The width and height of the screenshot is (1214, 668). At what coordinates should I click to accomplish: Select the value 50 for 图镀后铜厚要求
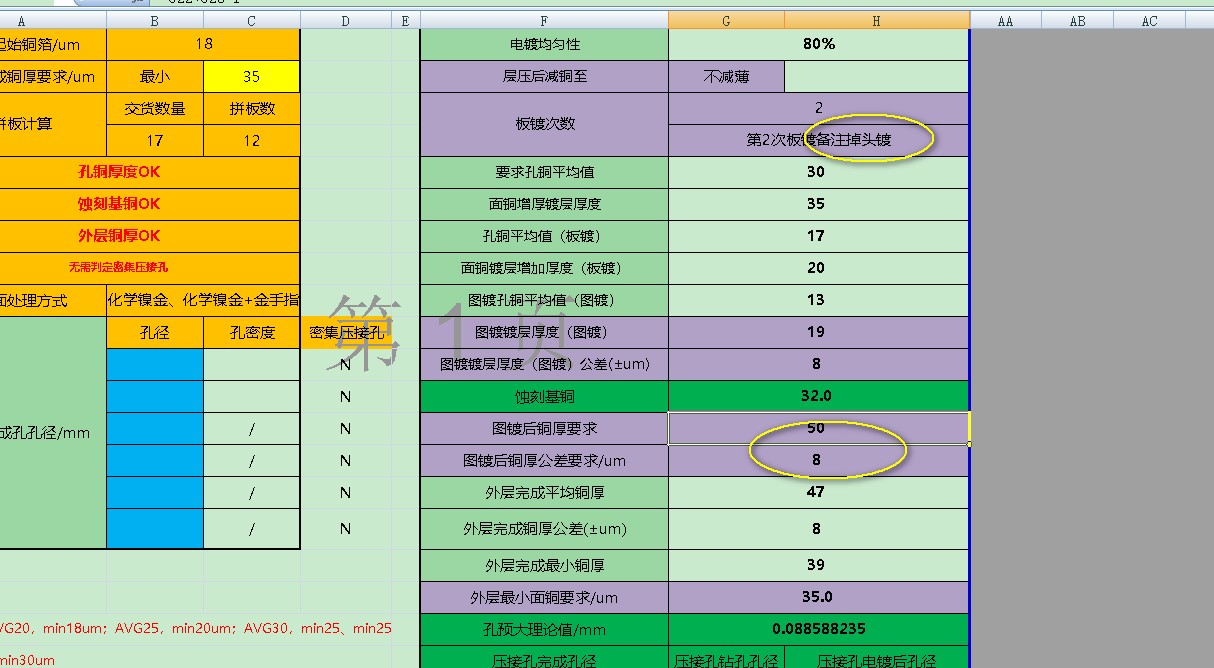819,428
